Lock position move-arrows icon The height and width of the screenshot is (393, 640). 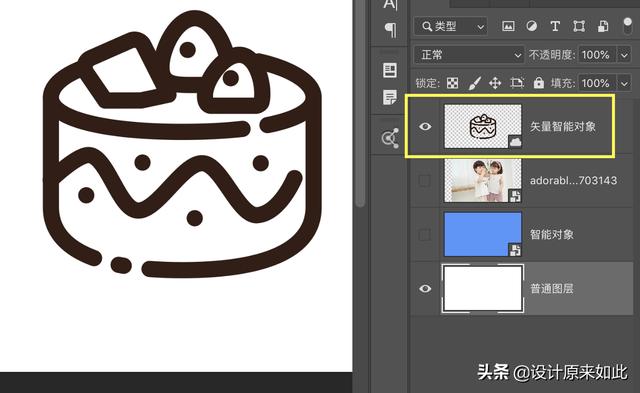[x=495, y=83]
